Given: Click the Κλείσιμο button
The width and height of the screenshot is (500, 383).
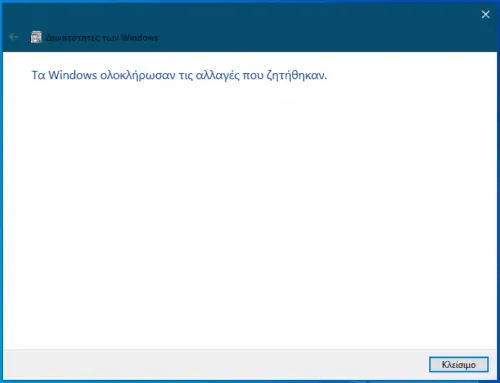Looking at the screenshot, I should (459, 364).
